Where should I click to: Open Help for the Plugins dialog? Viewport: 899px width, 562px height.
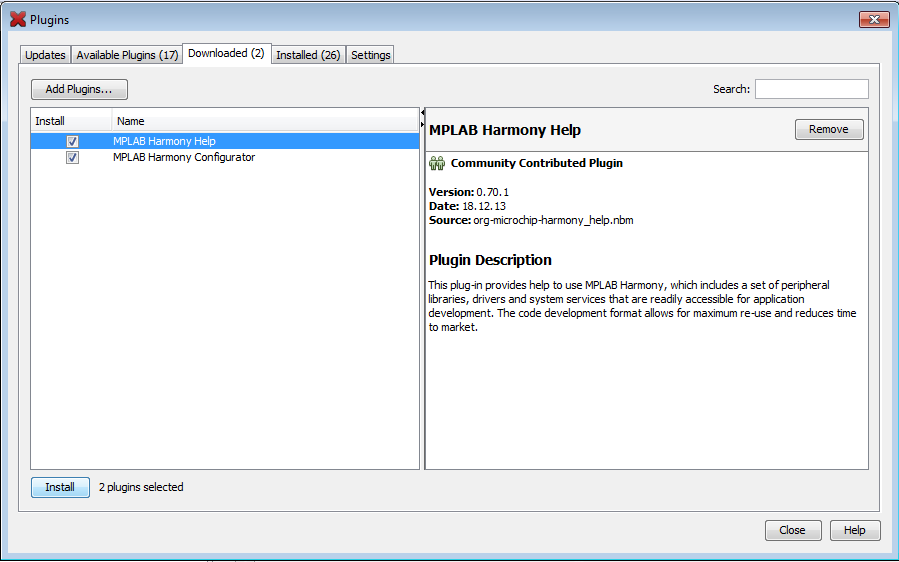pyautogui.click(x=855, y=530)
